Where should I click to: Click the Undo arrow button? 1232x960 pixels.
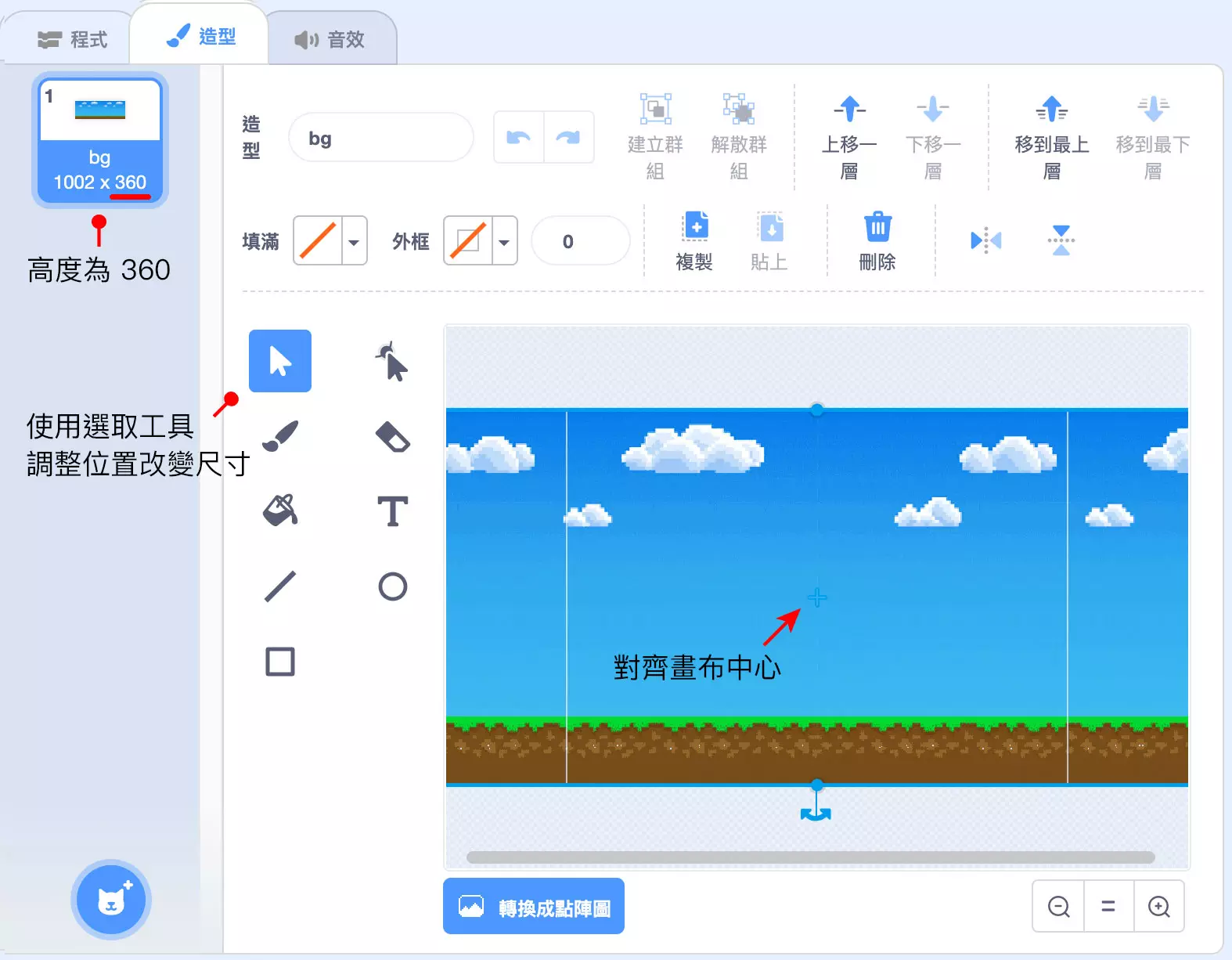click(518, 138)
